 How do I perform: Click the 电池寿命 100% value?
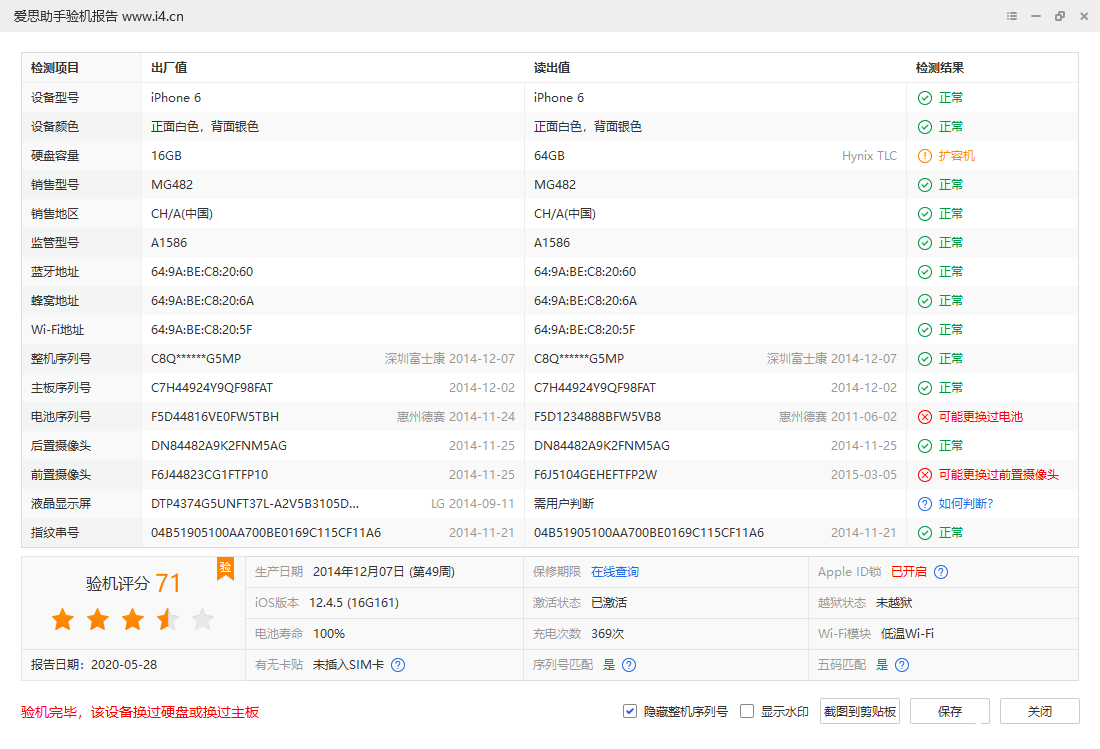[328, 633]
